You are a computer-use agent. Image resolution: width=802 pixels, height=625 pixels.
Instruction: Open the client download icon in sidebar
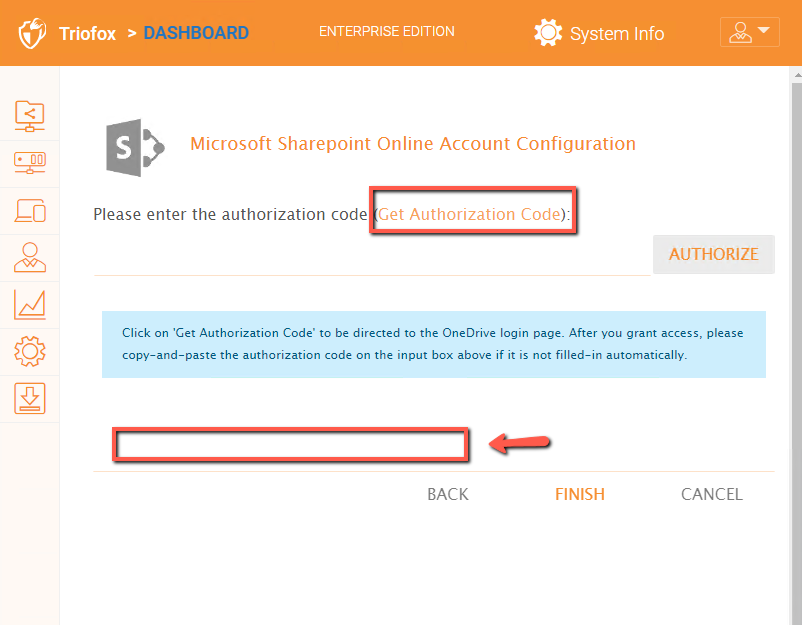click(30, 398)
